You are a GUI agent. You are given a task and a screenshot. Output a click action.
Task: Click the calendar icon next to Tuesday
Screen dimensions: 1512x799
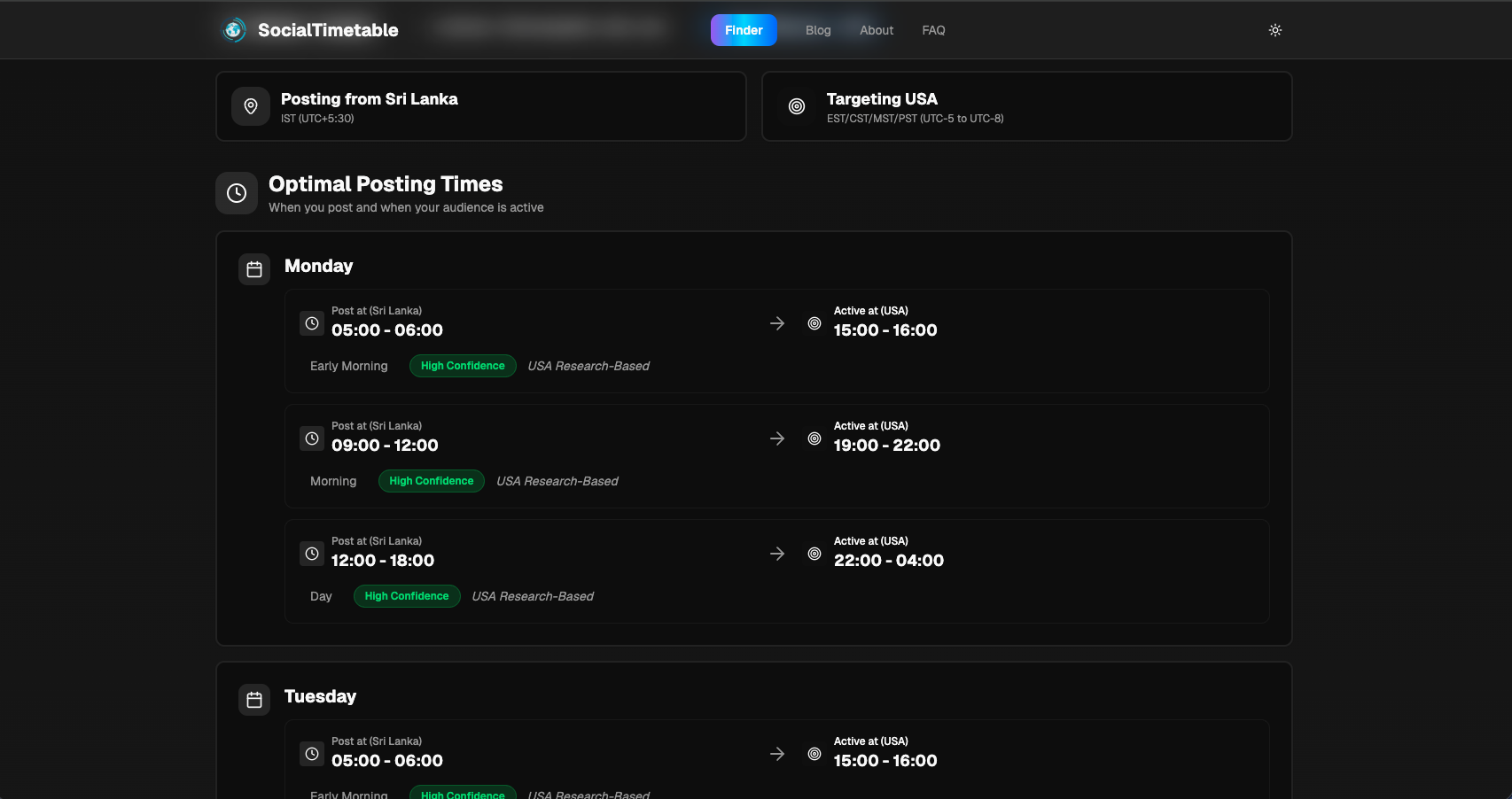click(x=254, y=700)
